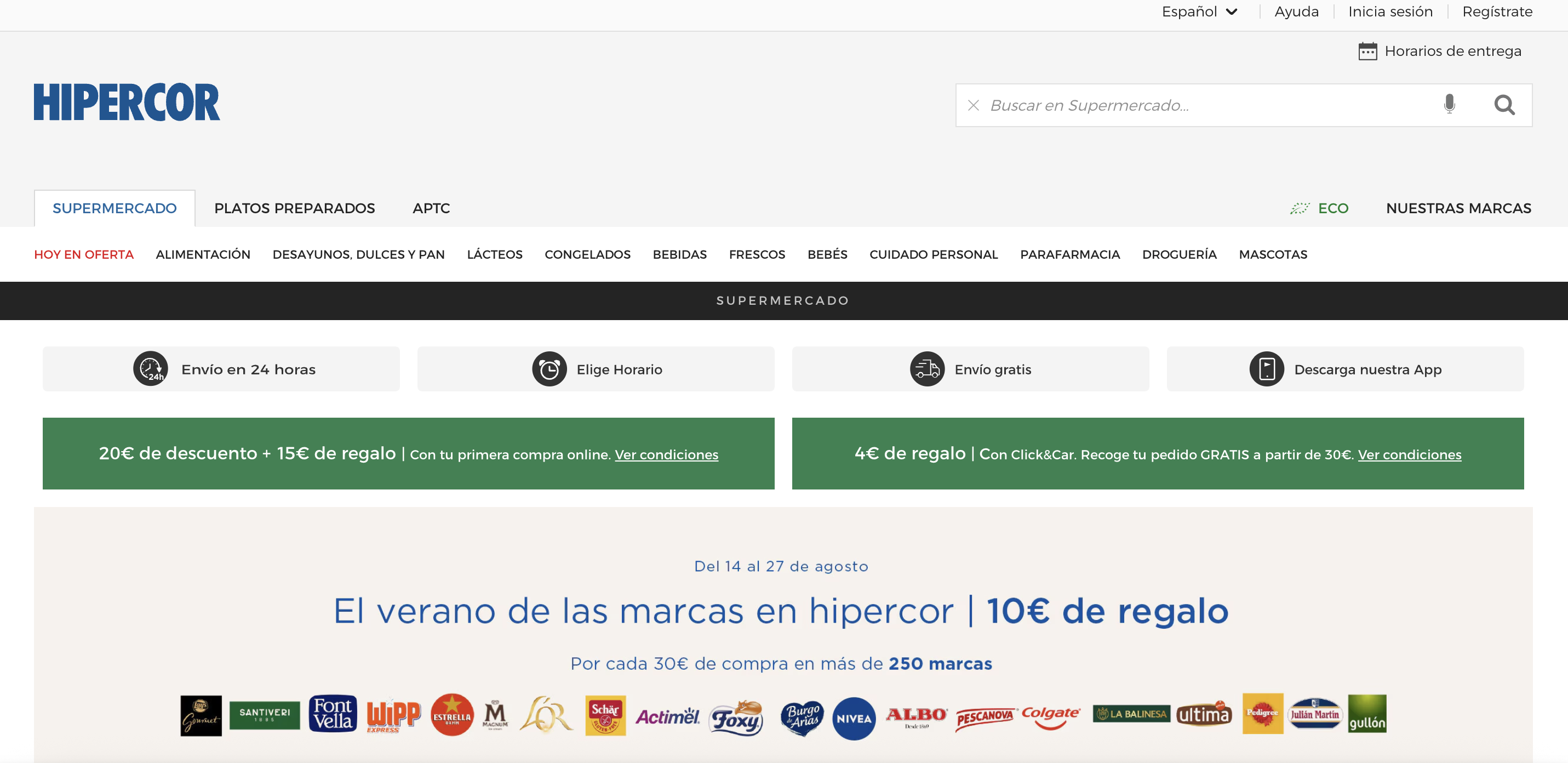1568x763 pixels.
Task: Open Ver condiciones for first purchase discount
Action: [x=666, y=455]
